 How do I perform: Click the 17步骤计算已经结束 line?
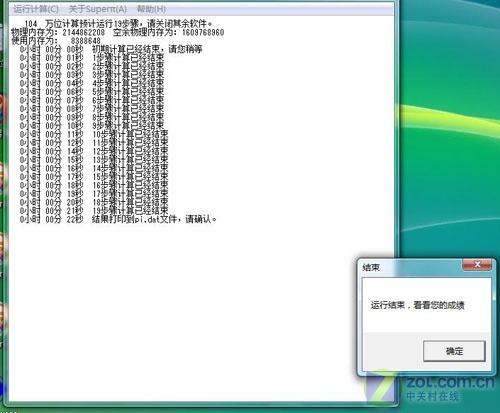tap(94, 194)
